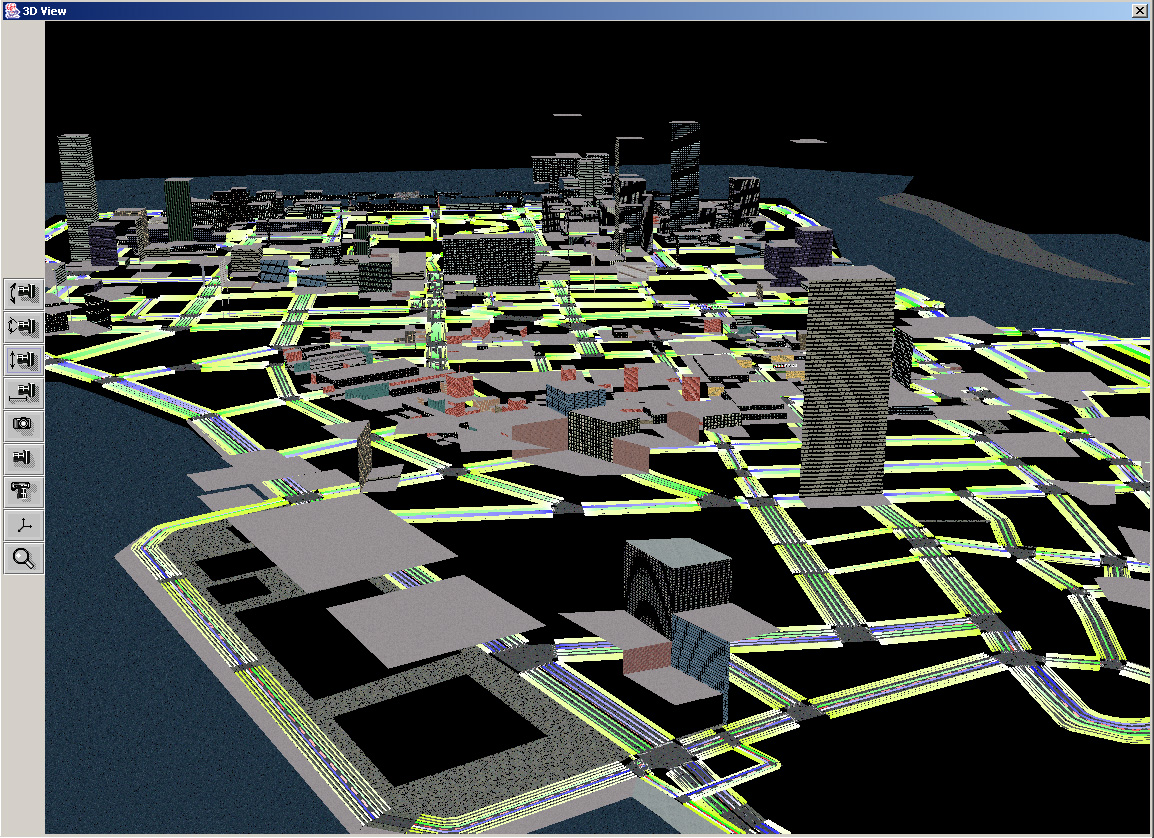The width and height of the screenshot is (1154, 838).
Task: Take a snapshot with the photo camera icon
Action: [x=23, y=425]
